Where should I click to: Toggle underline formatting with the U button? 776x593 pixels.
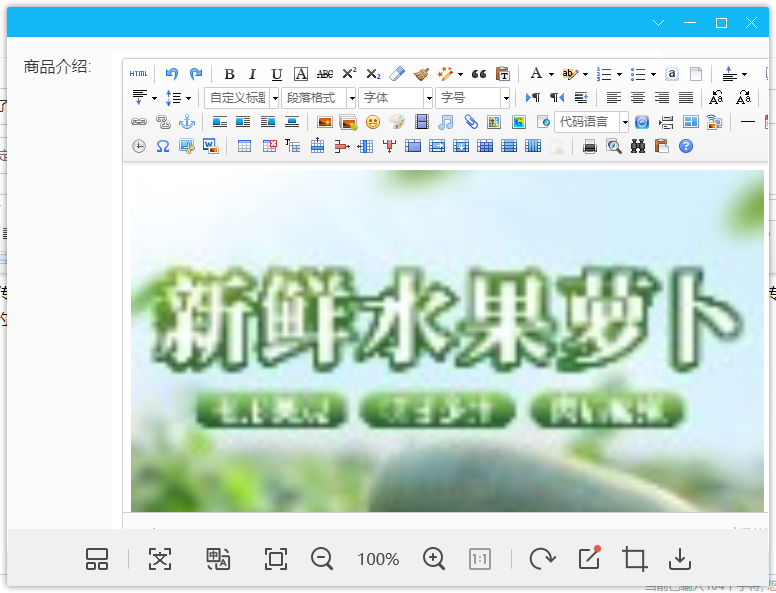276,74
